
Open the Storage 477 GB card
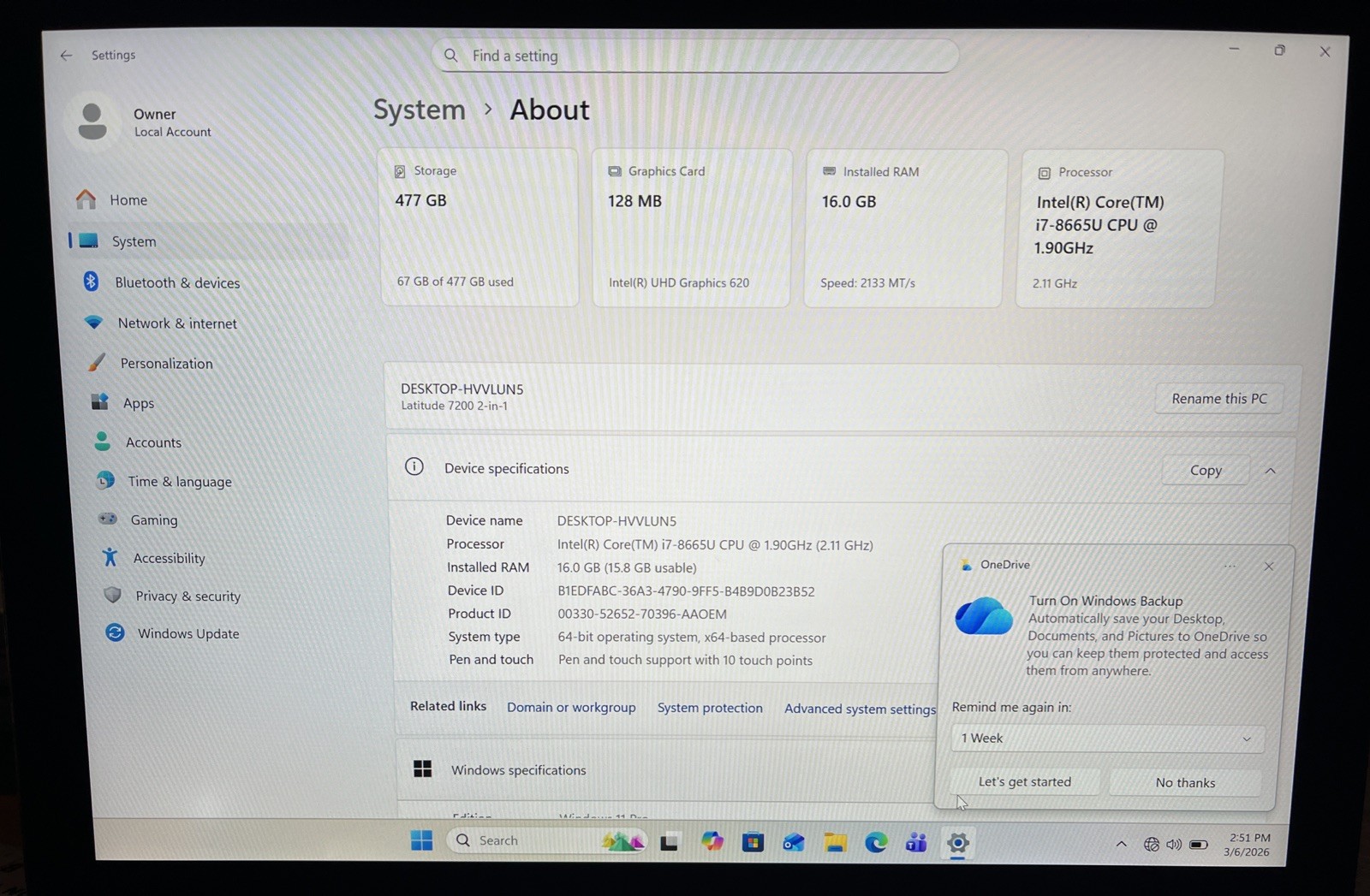point(479,227)
